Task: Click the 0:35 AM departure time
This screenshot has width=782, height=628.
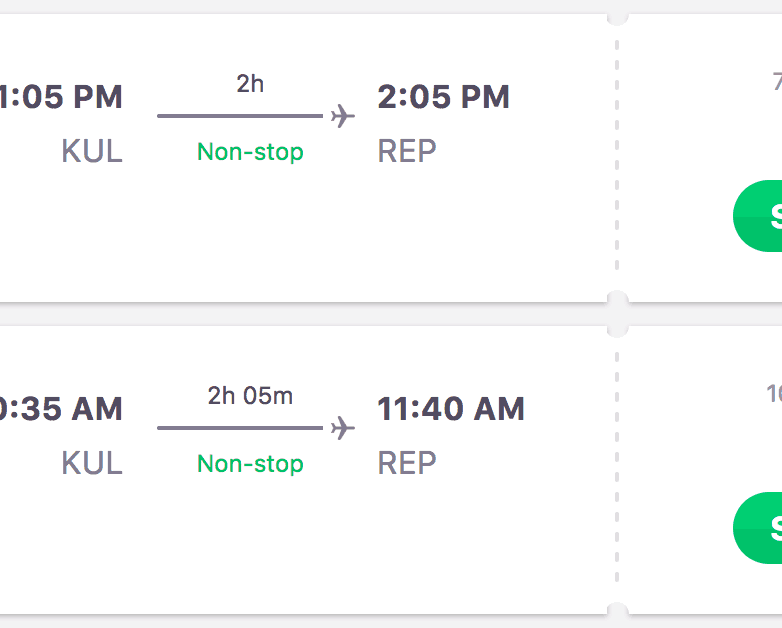Action: pos(60,409)
